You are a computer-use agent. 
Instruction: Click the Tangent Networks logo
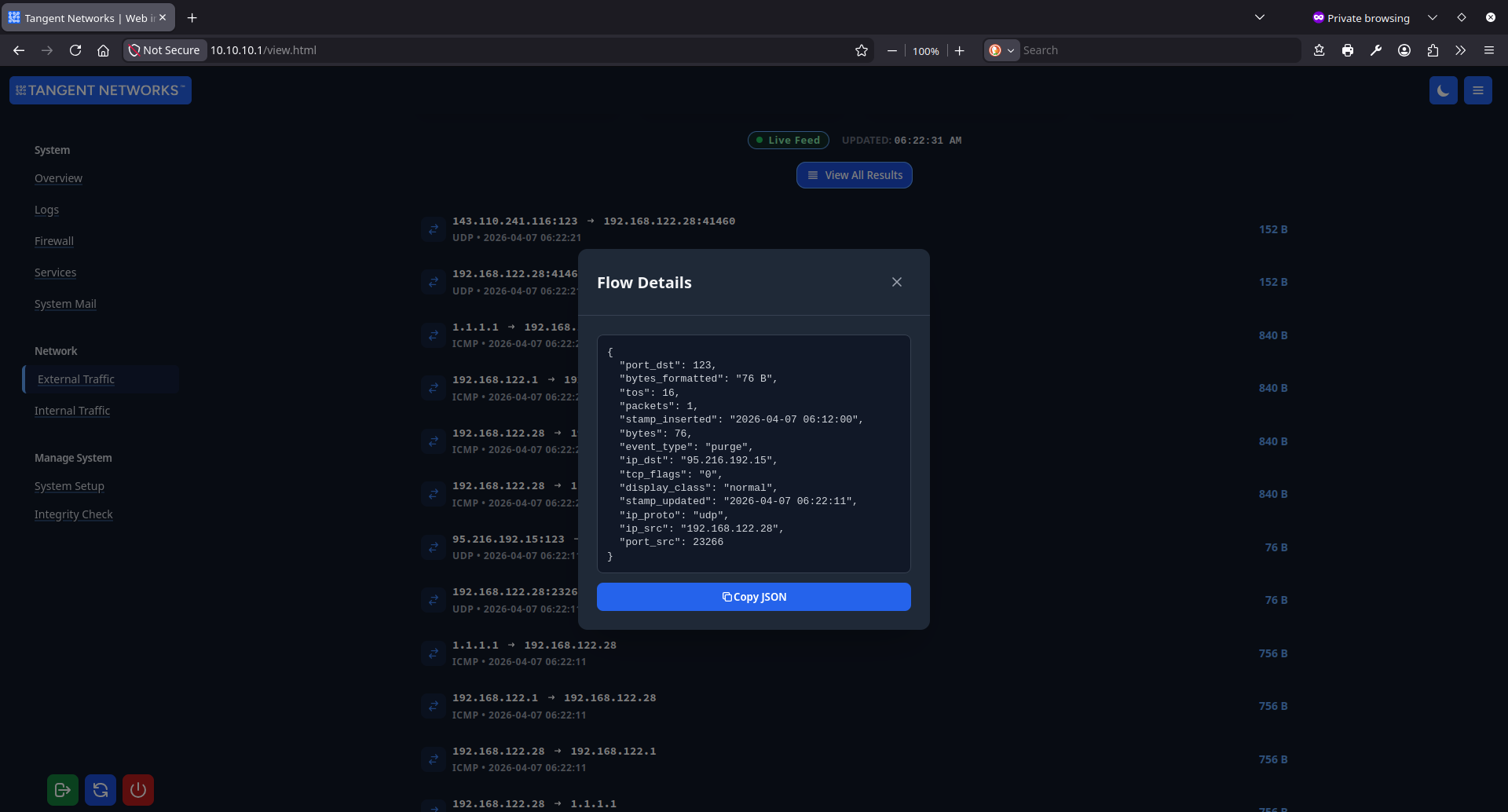(x=100, y=90)
